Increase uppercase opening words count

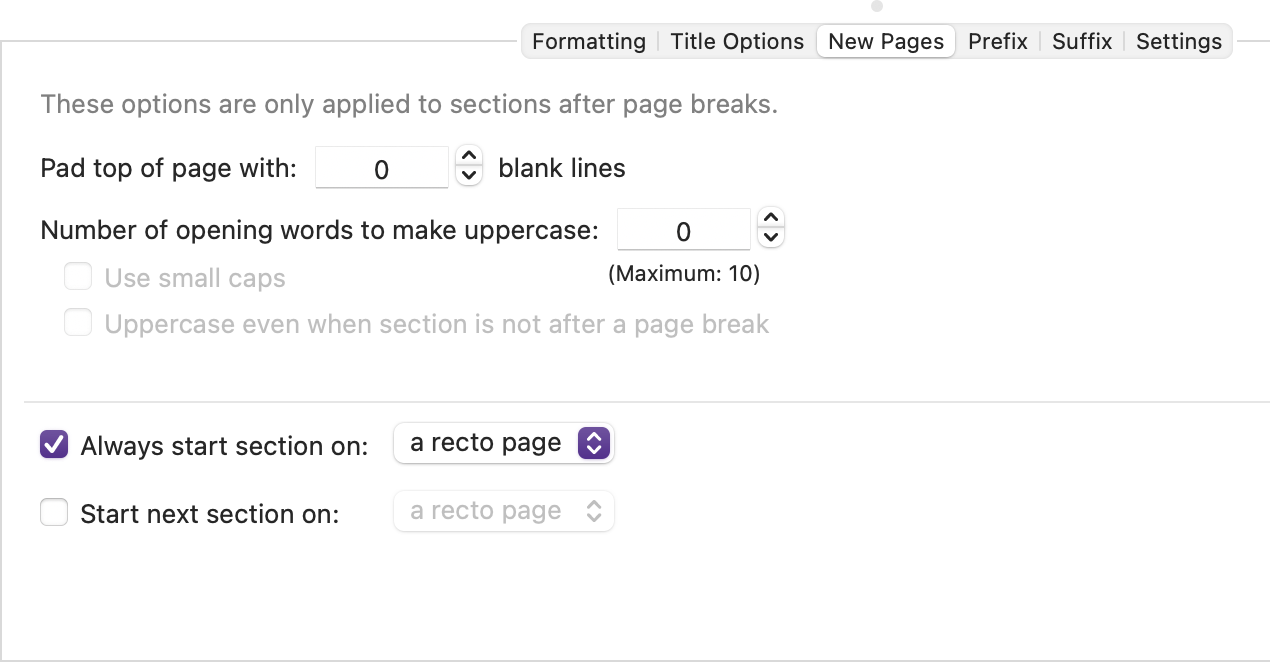coord(771,218)
